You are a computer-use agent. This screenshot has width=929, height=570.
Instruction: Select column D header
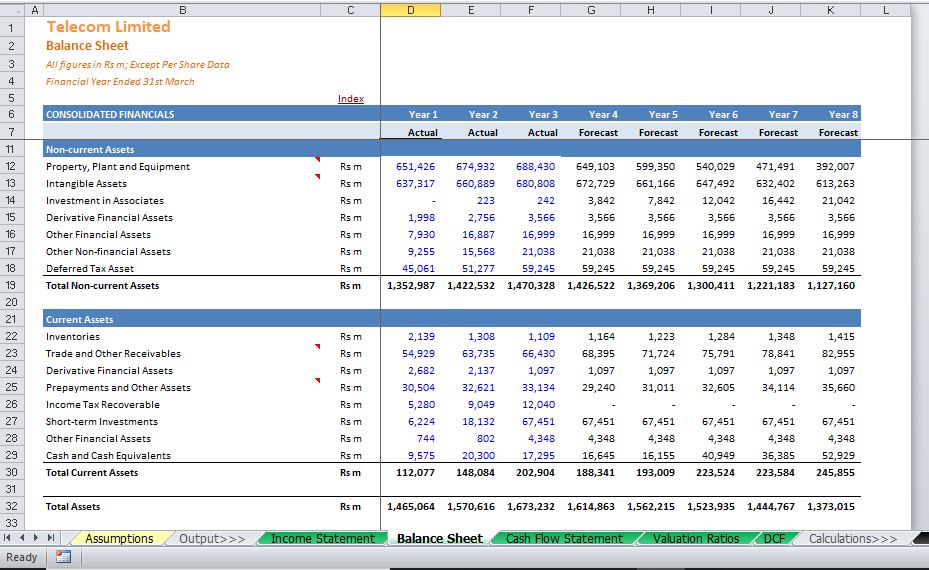(411, 10)
